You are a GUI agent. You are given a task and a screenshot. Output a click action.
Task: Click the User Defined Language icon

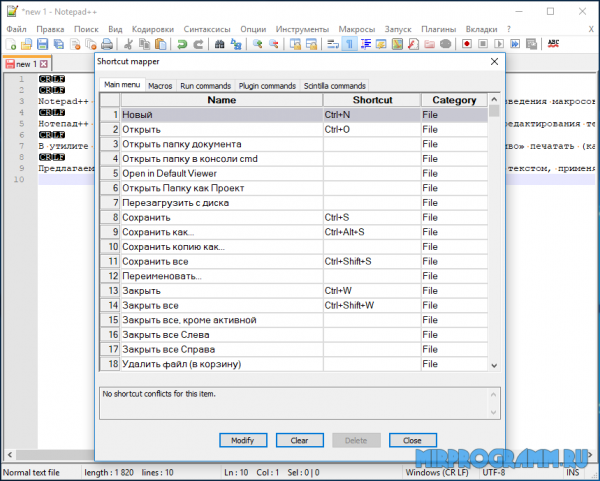click(381, 44)
